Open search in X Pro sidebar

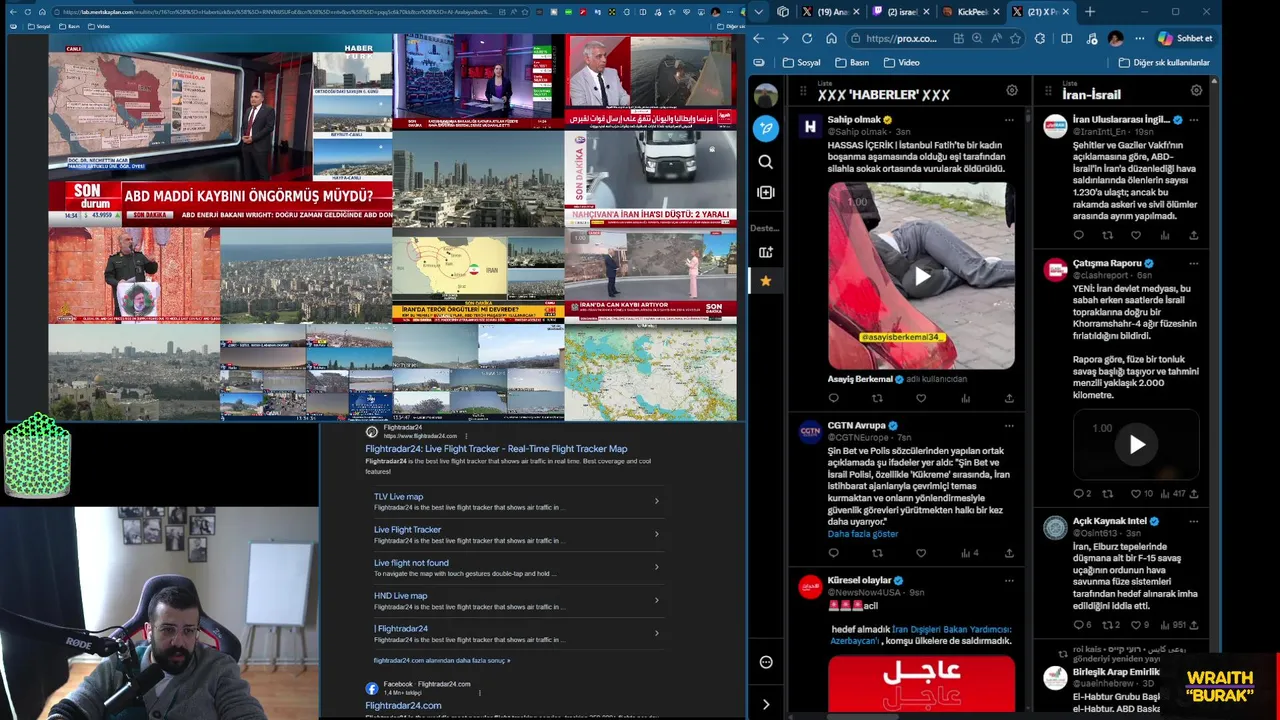tap(766, 162)
